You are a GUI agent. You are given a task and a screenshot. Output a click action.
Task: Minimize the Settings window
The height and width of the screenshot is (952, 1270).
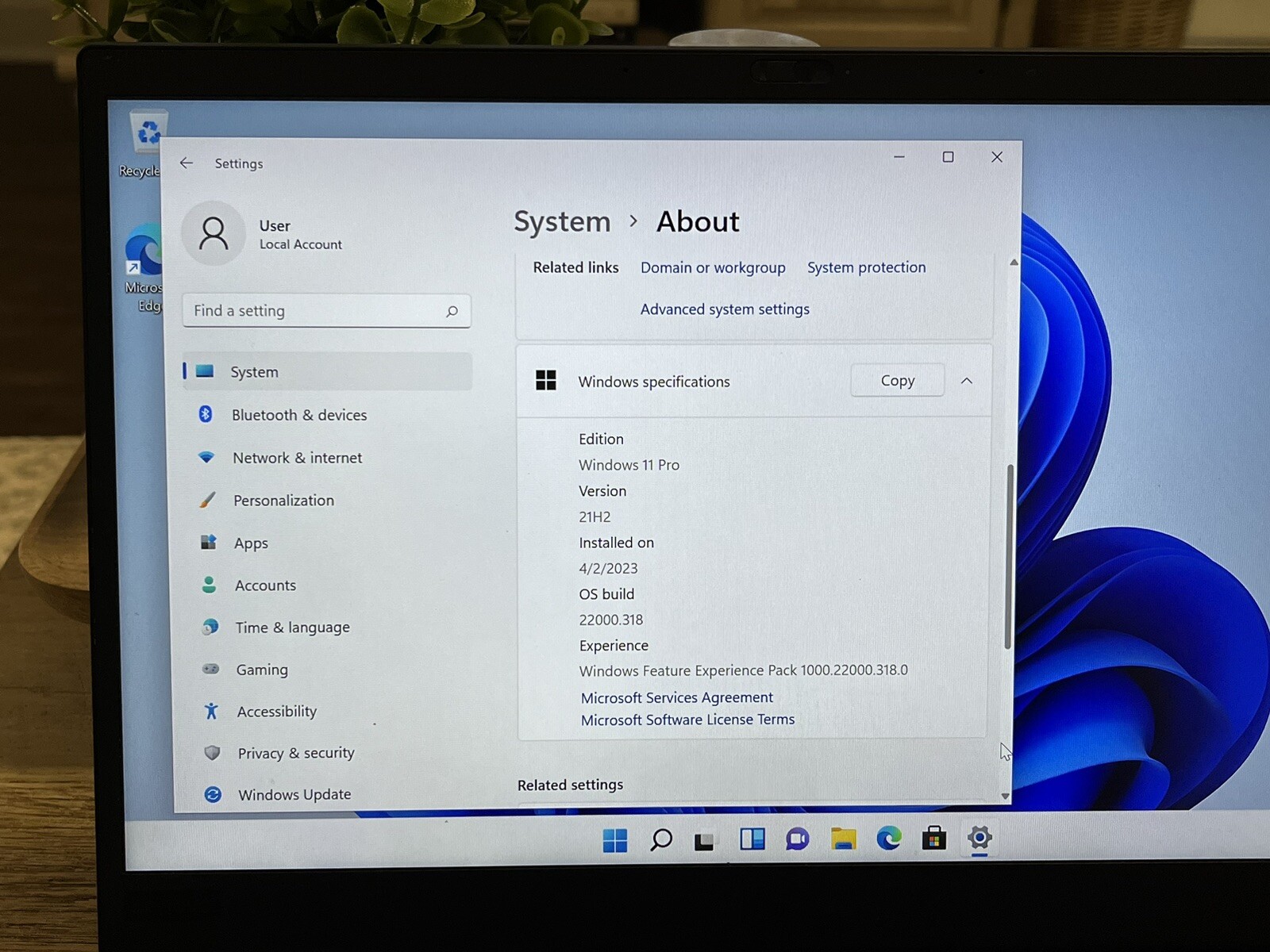click(899, 157)
